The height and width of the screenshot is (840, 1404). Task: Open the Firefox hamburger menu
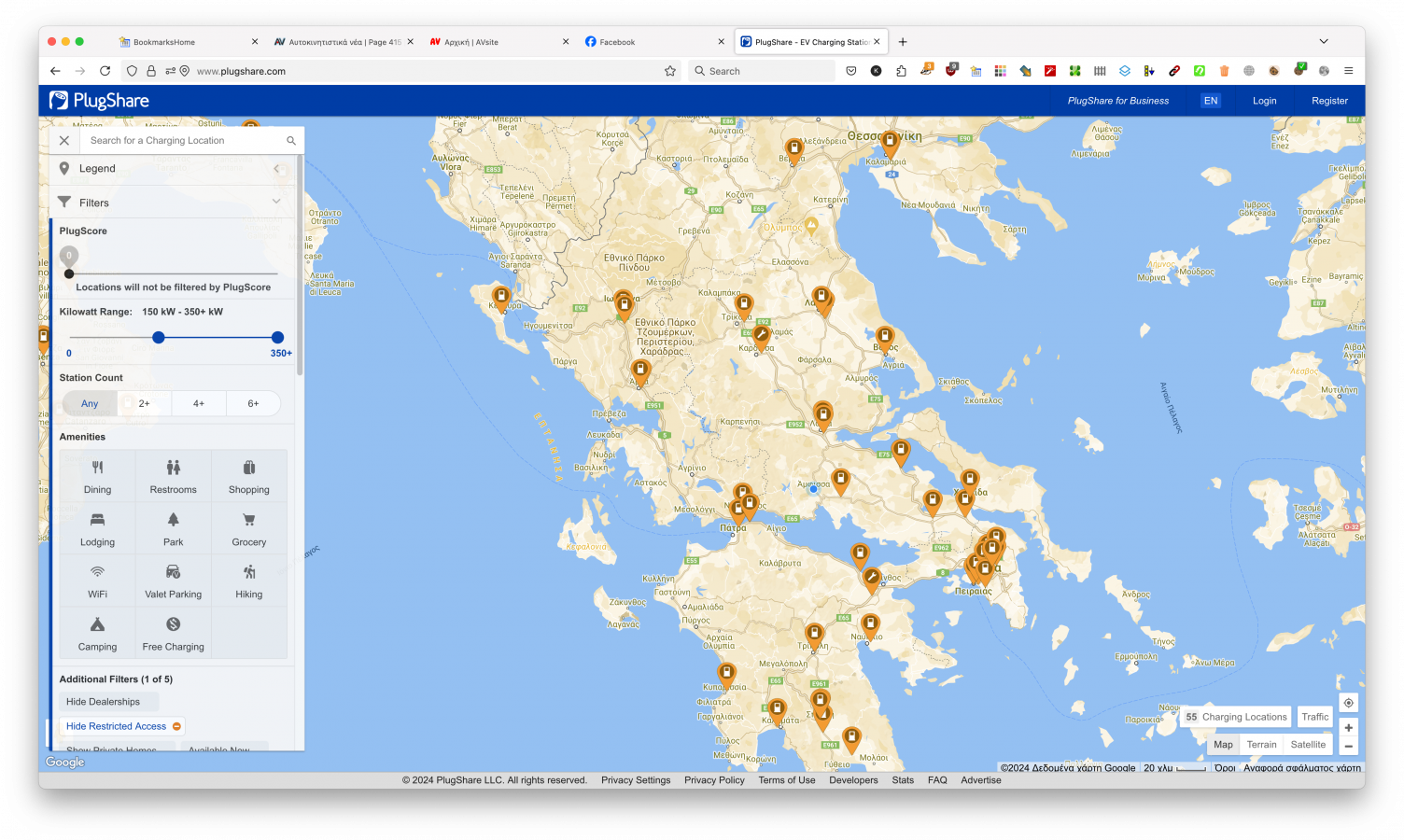[x=1348, y=71]
